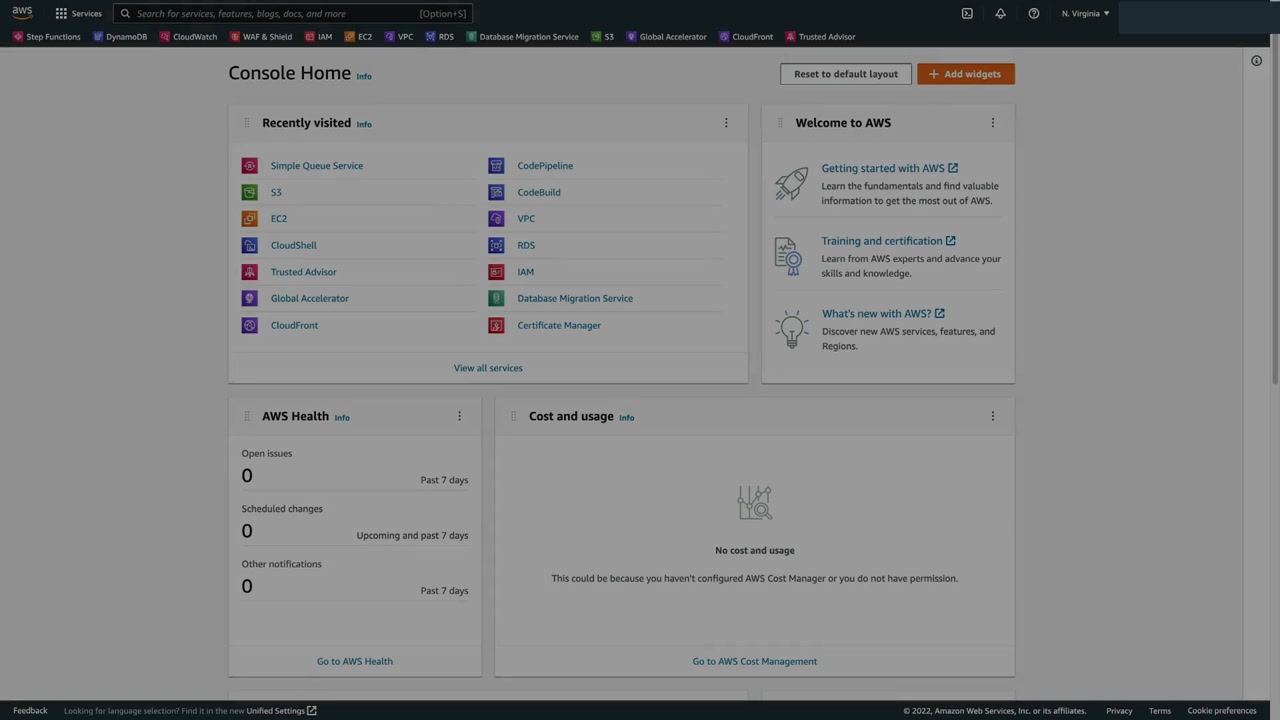The width and height of the screenshot is (1280, 720).
Task: Open the Cost and usage widget options menu
Action: (x=993, y=416)
